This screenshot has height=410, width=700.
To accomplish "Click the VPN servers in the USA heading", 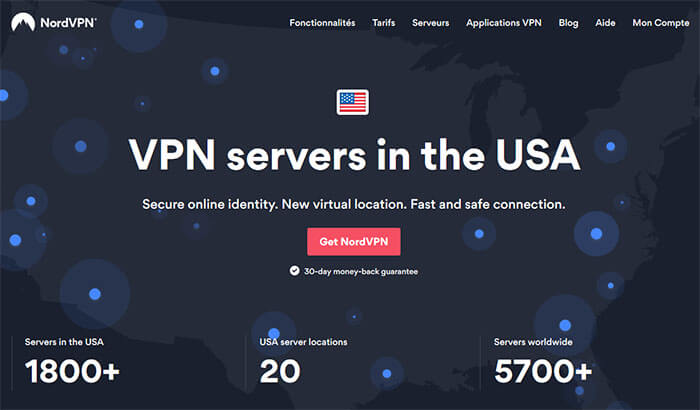I will (x=354, y=155).
